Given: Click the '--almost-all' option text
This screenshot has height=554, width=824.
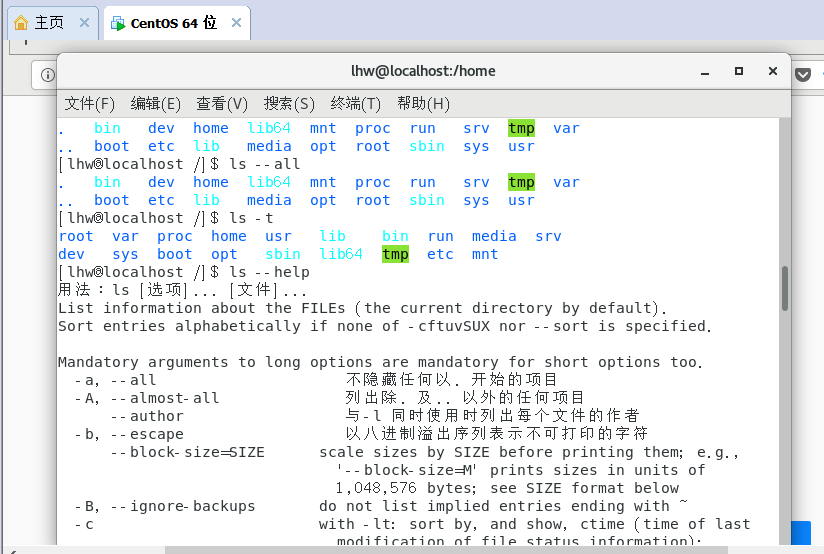Looking at the screenshot, I should 165,398.
